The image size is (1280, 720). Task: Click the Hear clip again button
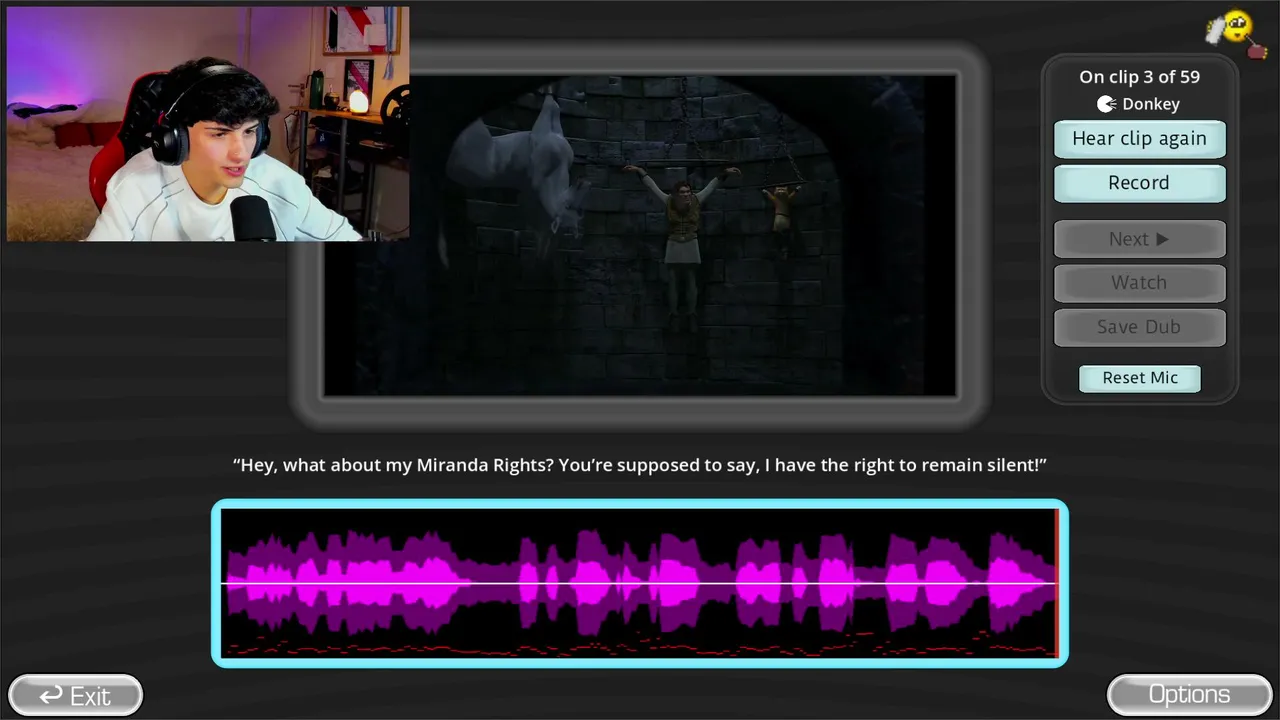pyautogui.click(x=1139, y=139)
